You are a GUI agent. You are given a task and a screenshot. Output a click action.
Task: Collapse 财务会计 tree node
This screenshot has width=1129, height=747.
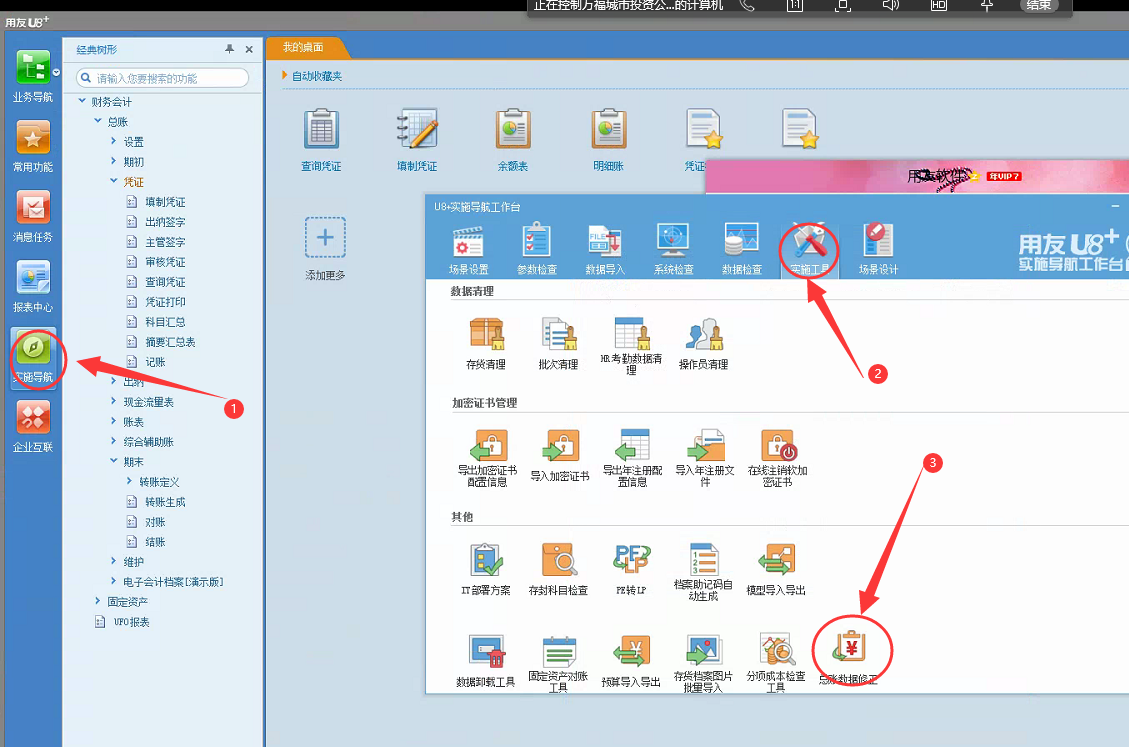coord(82,101)
